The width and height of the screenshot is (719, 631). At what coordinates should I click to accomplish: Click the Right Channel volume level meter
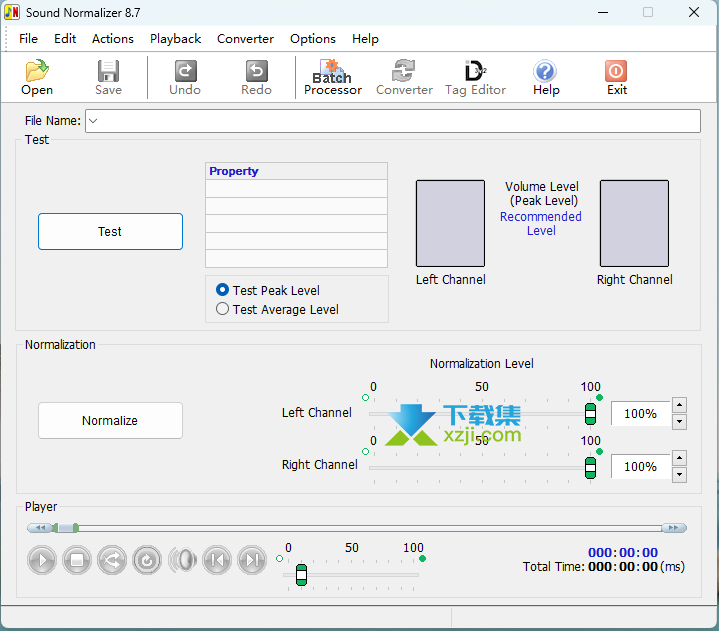click(x=634, y=223)
